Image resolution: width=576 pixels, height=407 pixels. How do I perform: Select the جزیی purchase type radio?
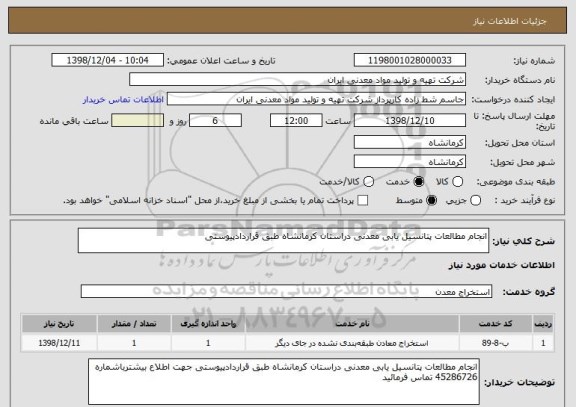[x=475, y=200]
